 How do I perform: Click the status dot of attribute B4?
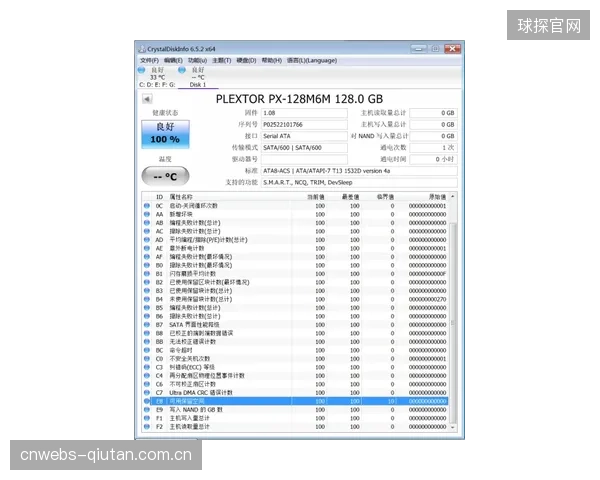(147, 299)
